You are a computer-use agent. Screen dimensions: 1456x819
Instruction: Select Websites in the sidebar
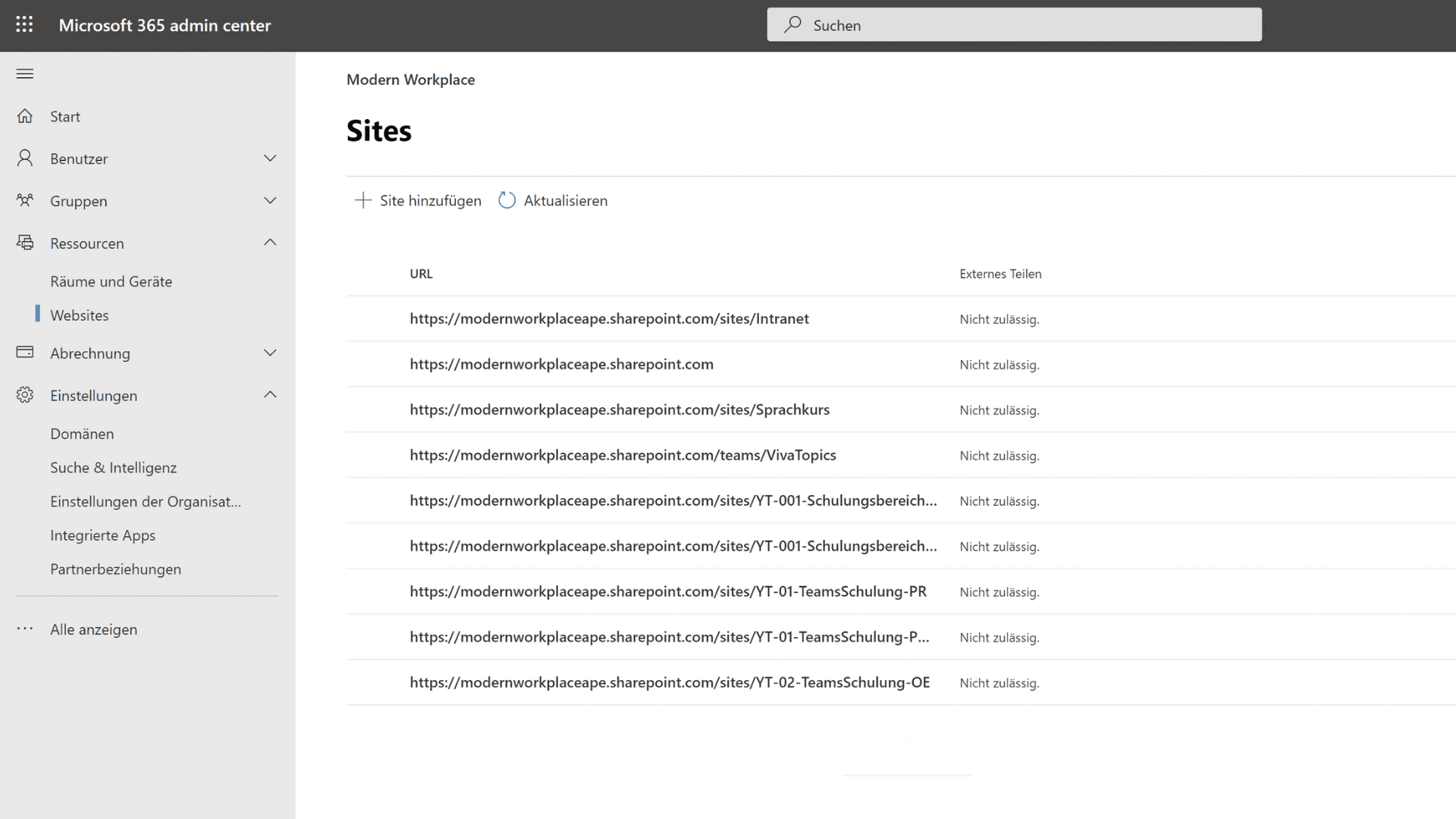click(79, 315)
